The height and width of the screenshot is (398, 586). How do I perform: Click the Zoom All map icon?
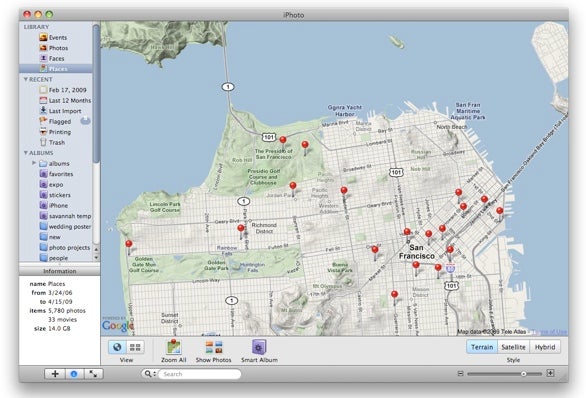(173, 347)
